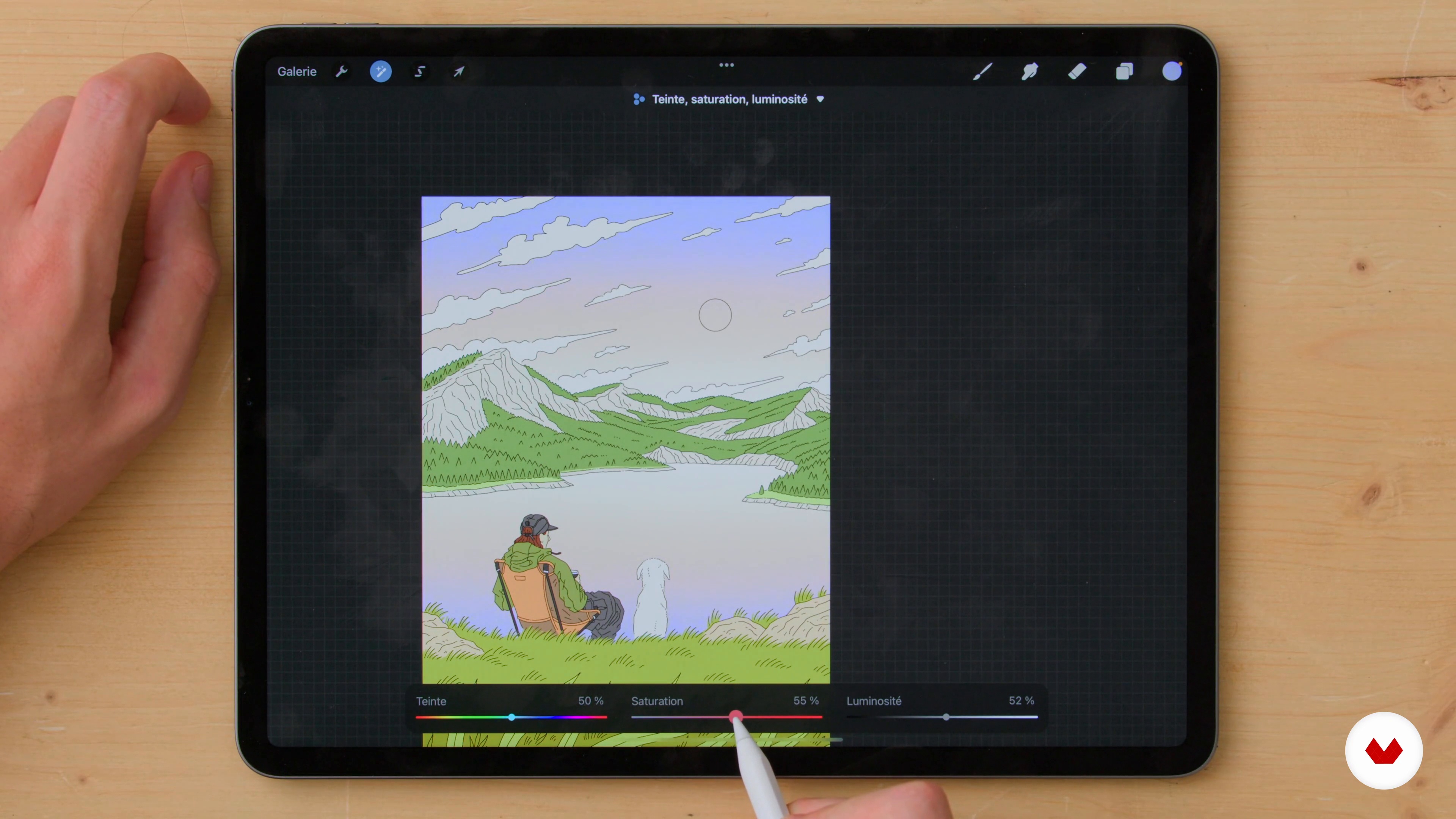This screenshot has height=819, width=1456.
Task: Open the Layers panel
Action: coord(1125,72)
